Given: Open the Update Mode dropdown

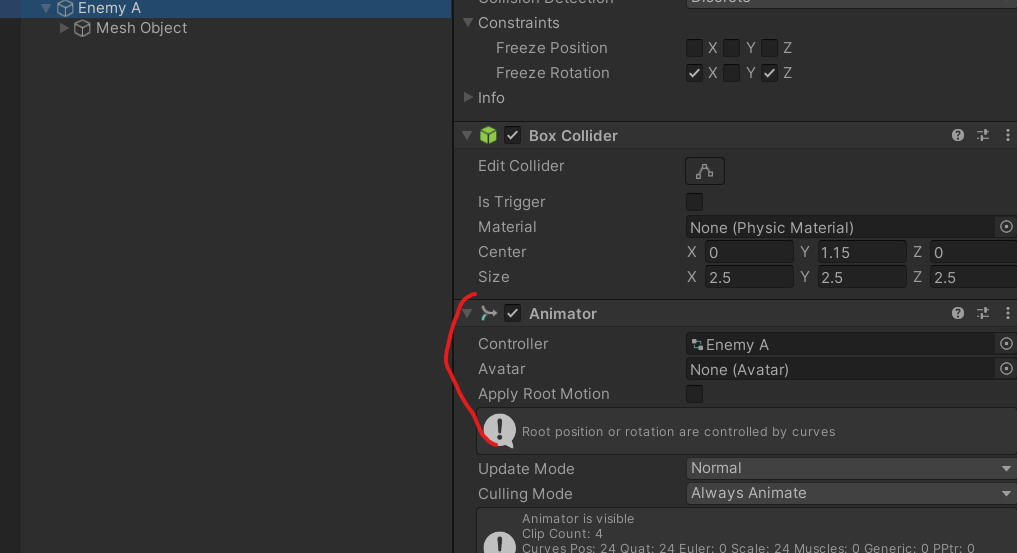Looking at the screenshot, I should [850, 468].
